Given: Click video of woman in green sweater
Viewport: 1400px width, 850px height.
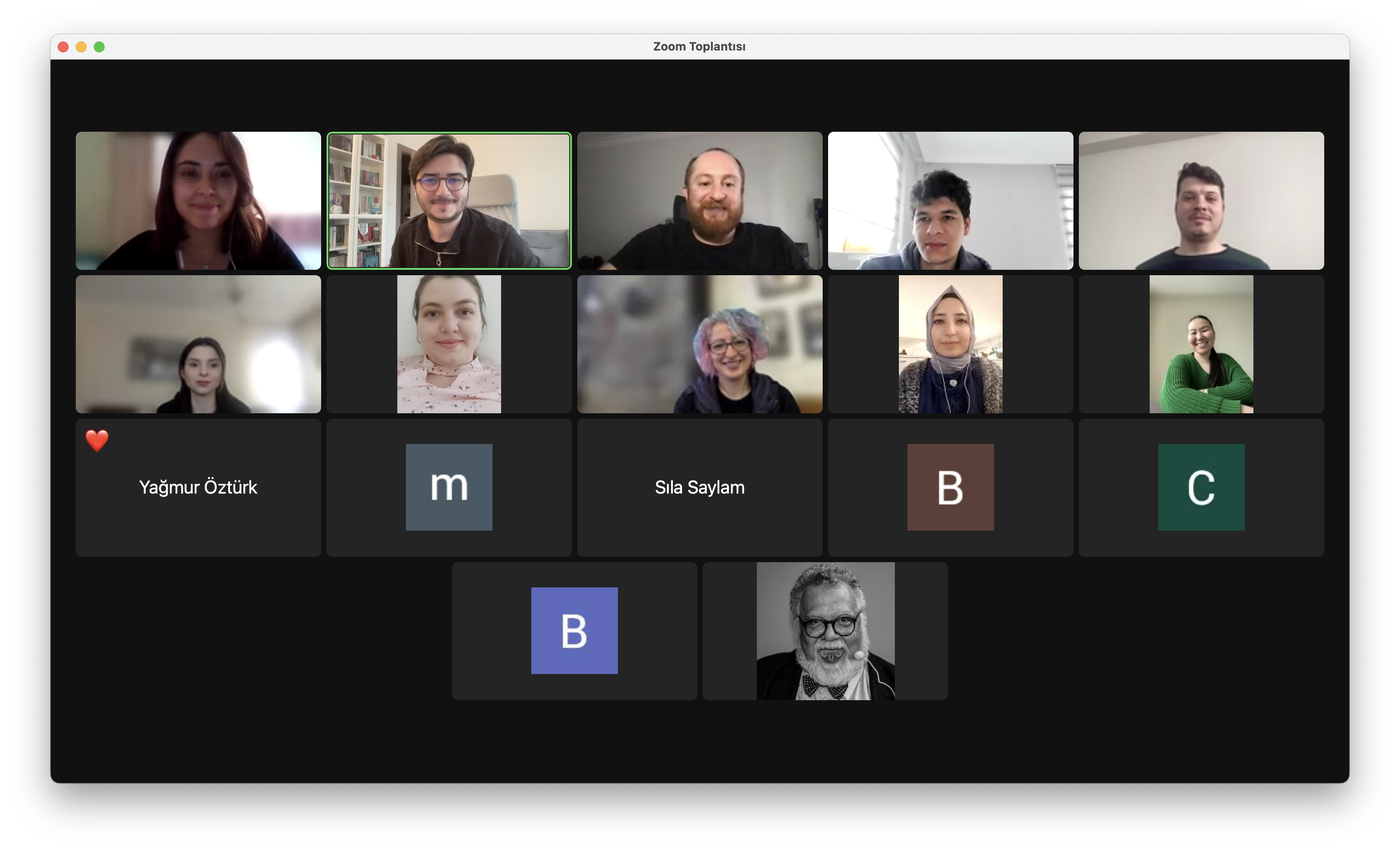Looking at the screenshot, I should click(1201, 344).
